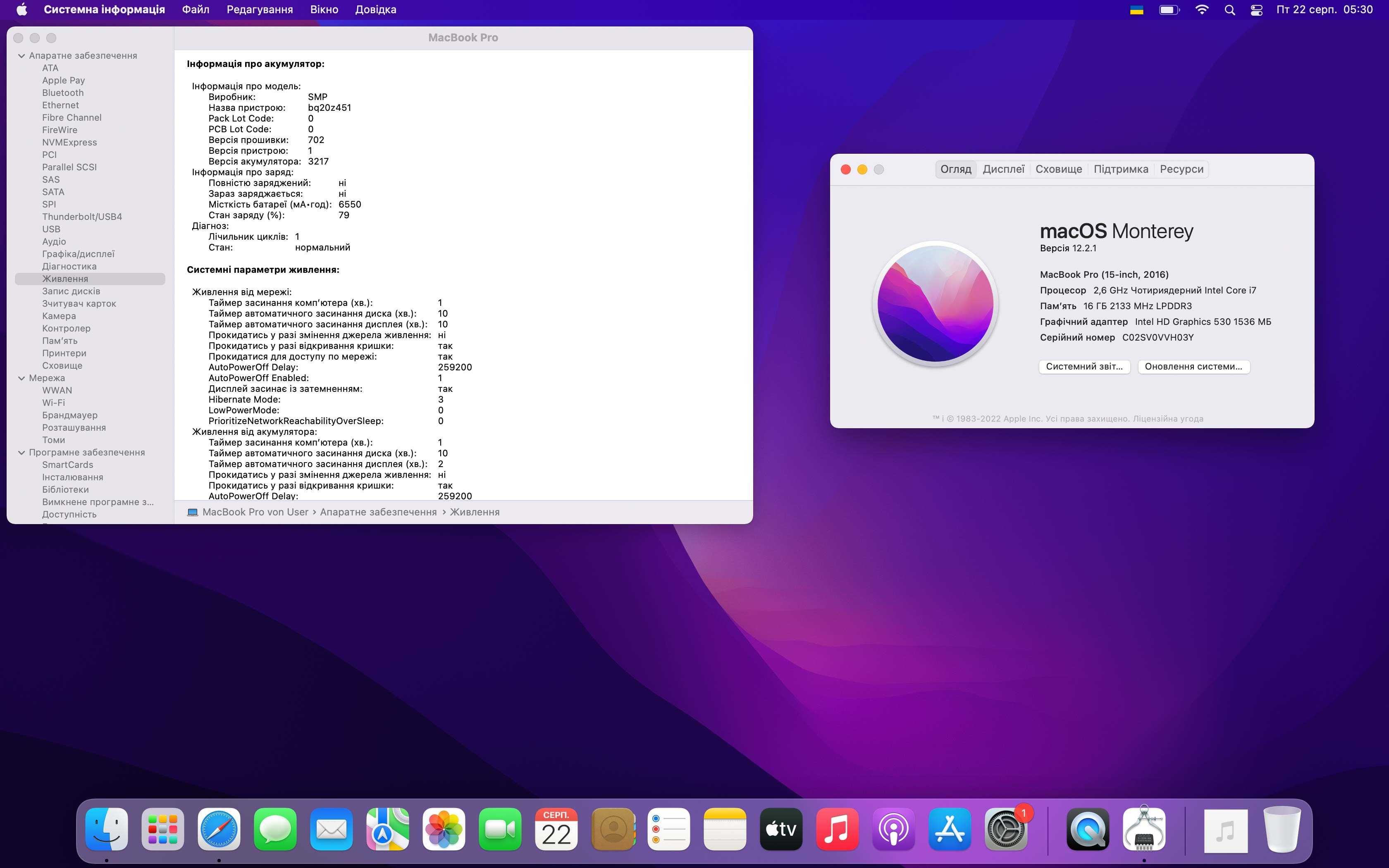Click battery capacity value 6550

pyautogui.click(x=350, y=204)
